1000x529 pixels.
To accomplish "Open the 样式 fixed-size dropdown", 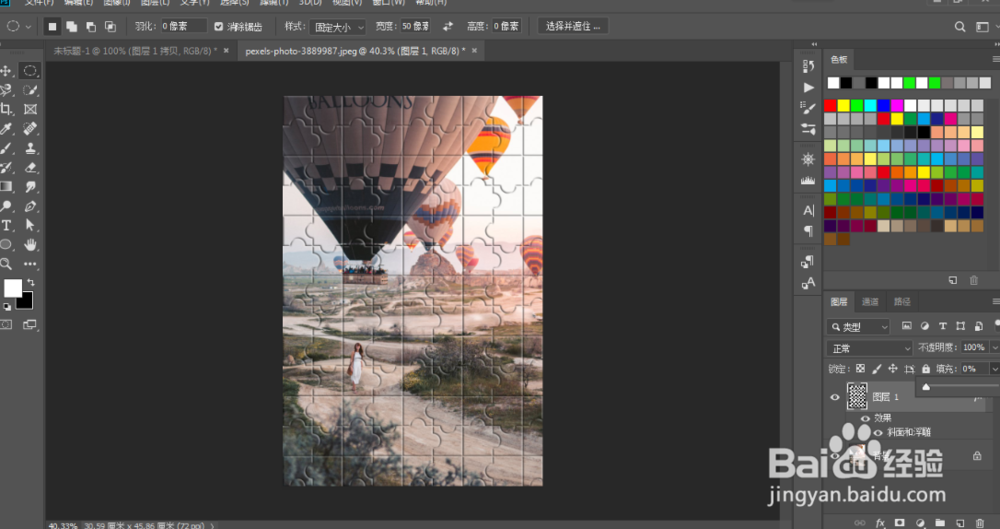I will click(x=338, y=27).
